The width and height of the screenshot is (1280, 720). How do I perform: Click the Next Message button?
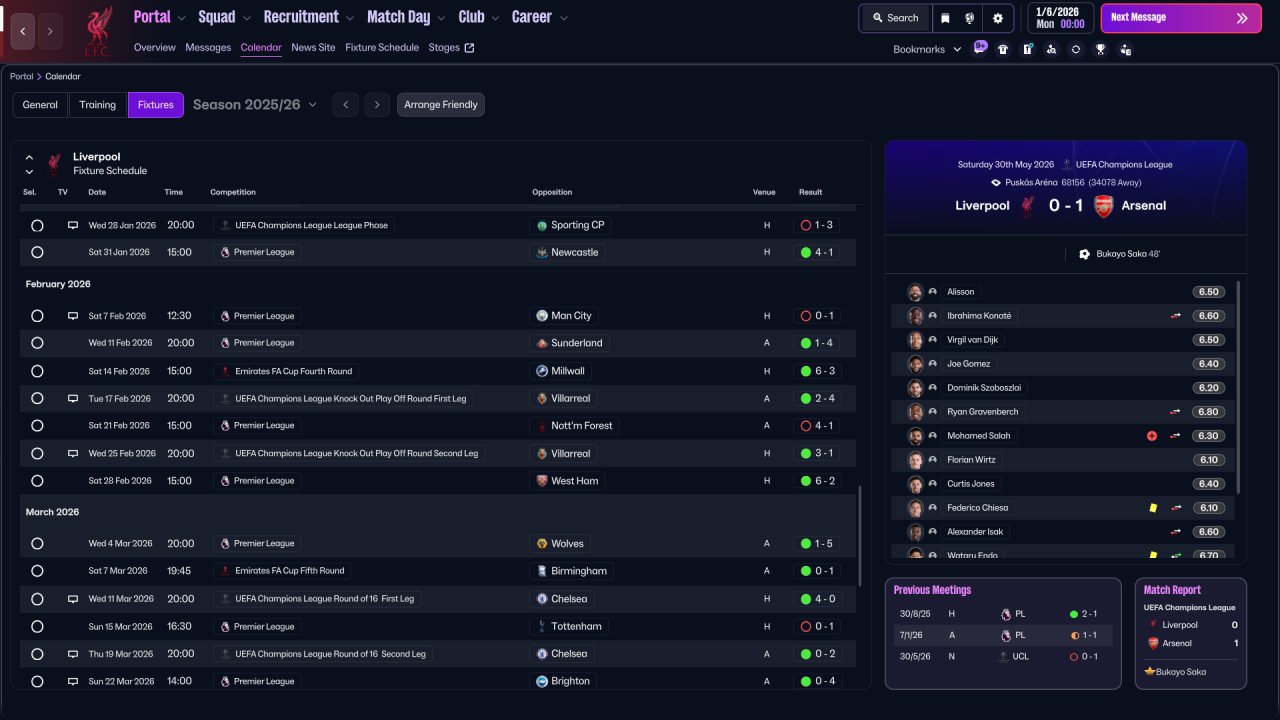pos(1179,18)
